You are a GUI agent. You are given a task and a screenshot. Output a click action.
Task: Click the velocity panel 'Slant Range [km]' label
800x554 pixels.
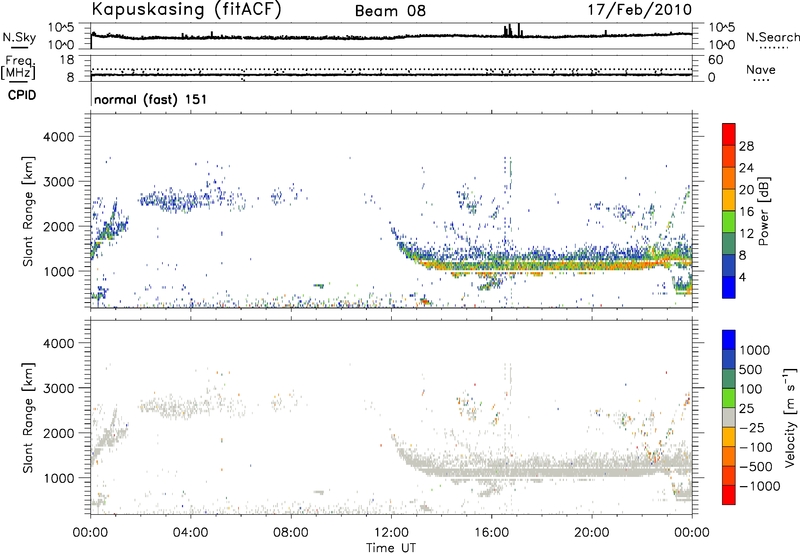28,418
